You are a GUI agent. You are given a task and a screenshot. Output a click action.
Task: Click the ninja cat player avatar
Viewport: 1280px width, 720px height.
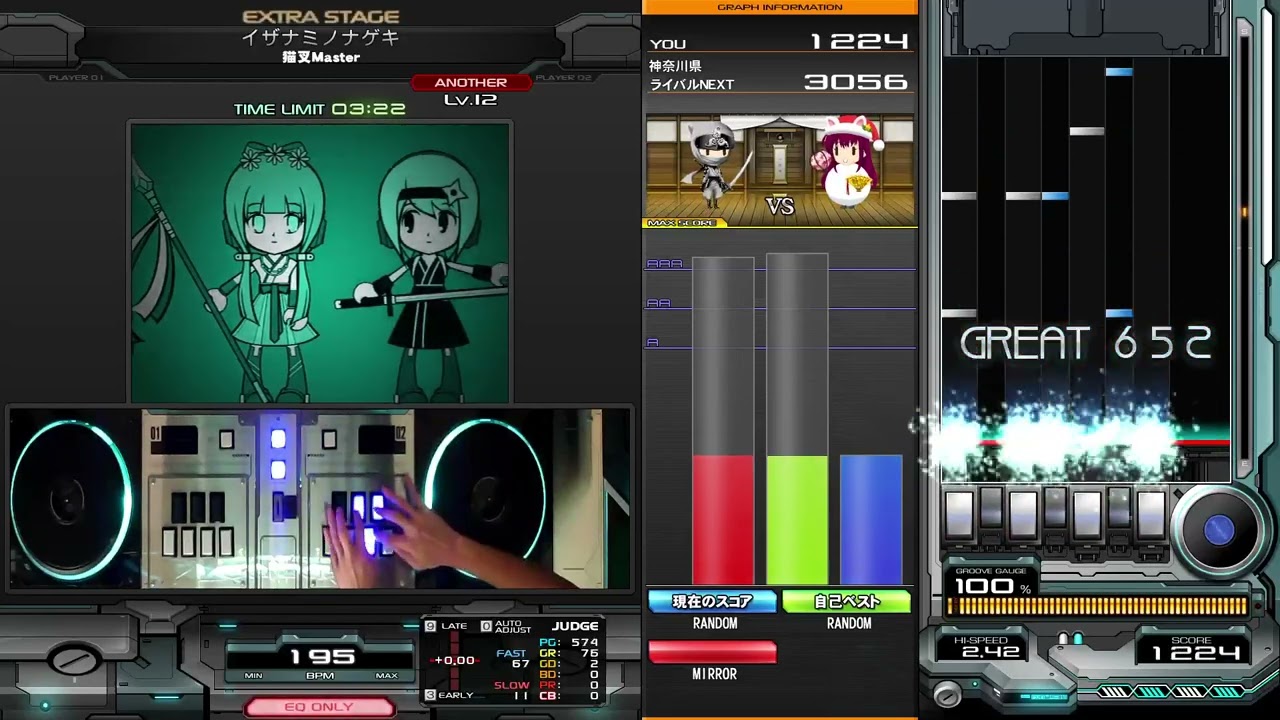point(712,167)
